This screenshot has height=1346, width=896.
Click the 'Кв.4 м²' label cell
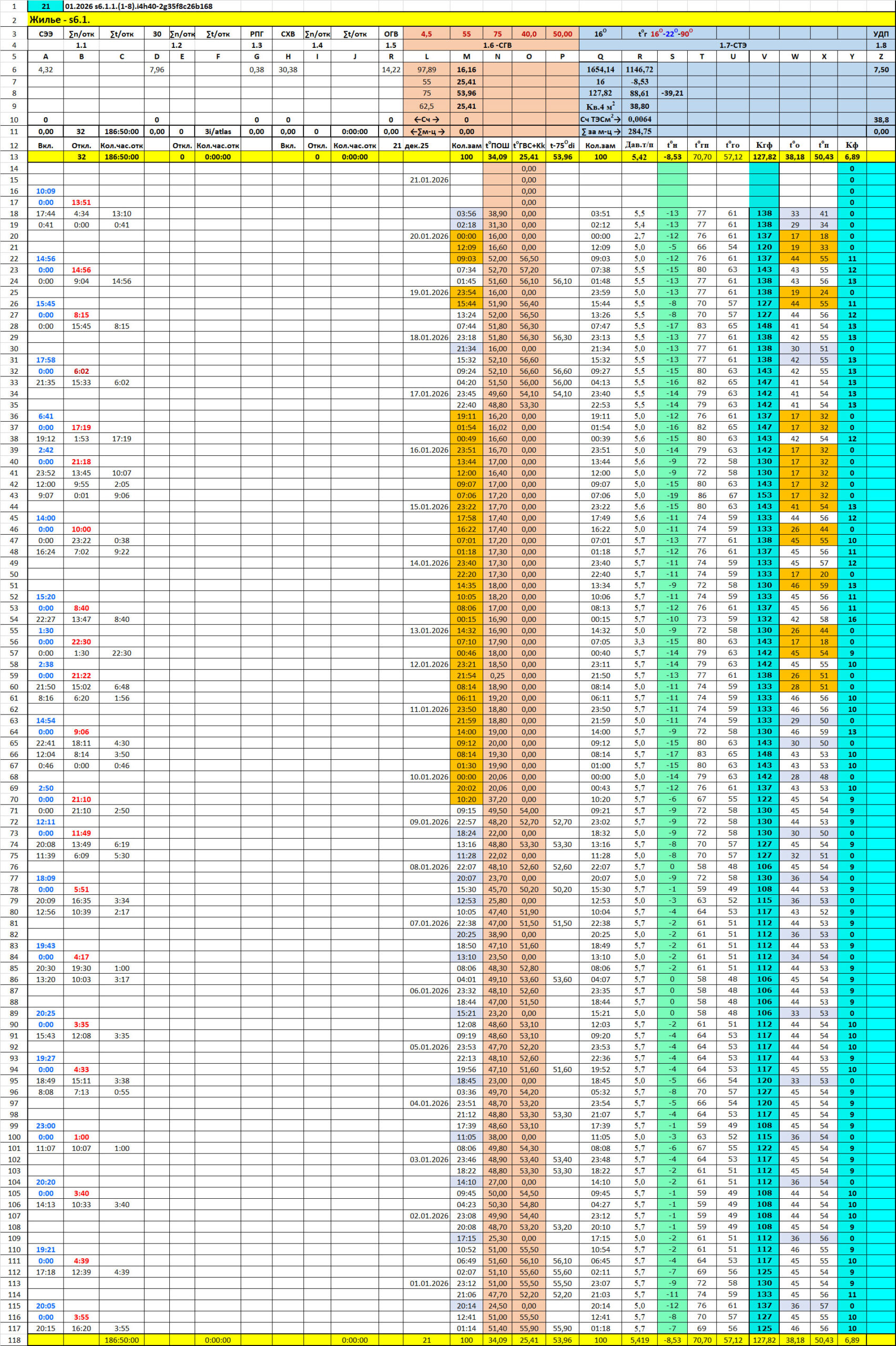click(x=600, y=106)
